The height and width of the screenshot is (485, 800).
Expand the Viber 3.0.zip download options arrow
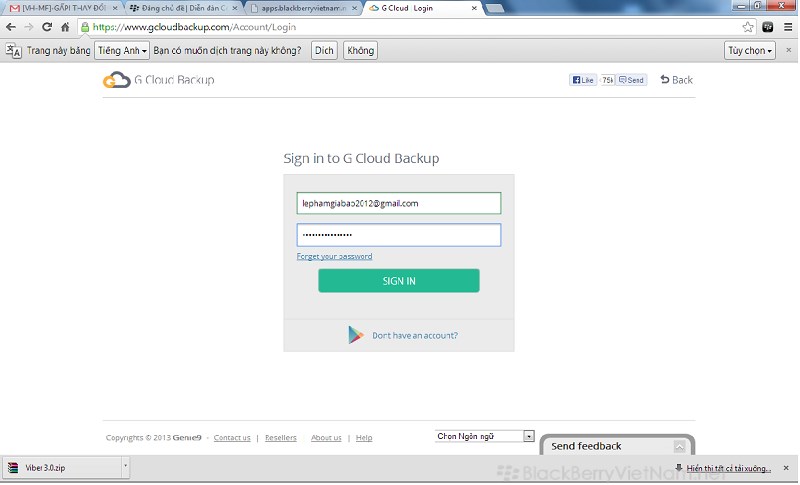(x=125, y=467)
